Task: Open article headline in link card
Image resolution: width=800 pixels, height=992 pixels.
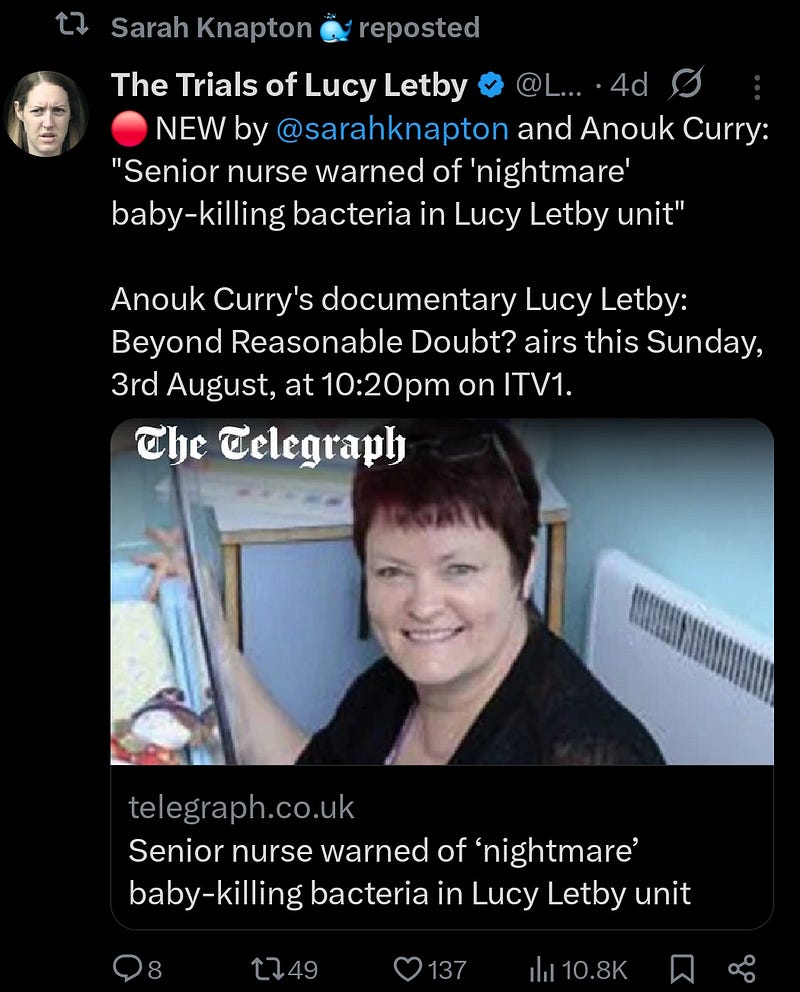Action: coord(409,872)
